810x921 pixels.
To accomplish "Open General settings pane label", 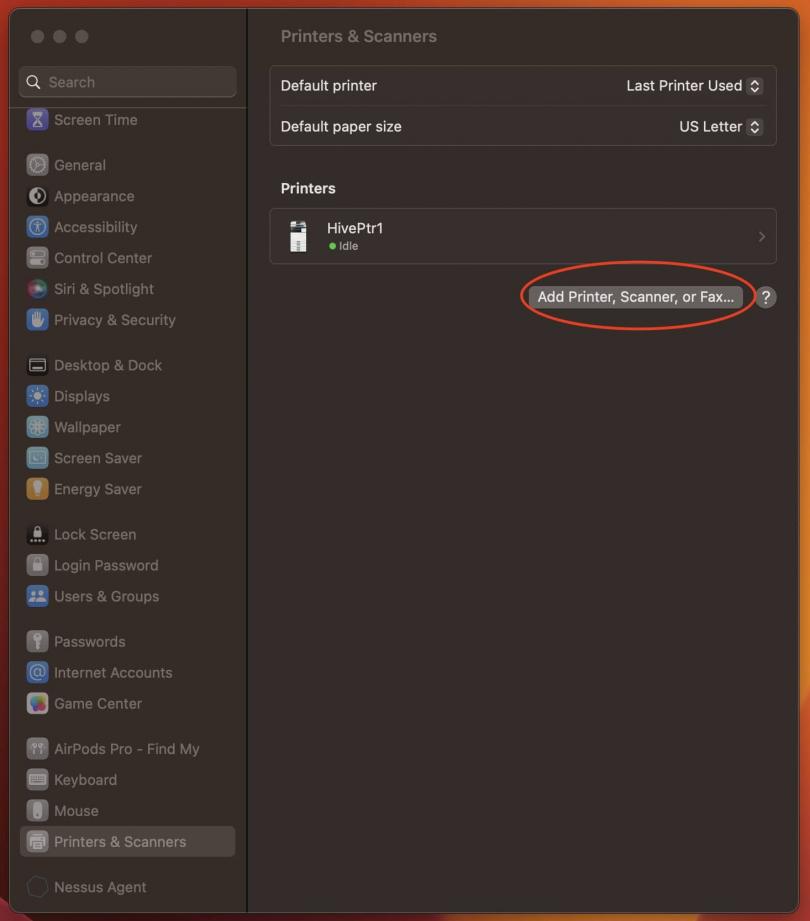I will [80, 165].
